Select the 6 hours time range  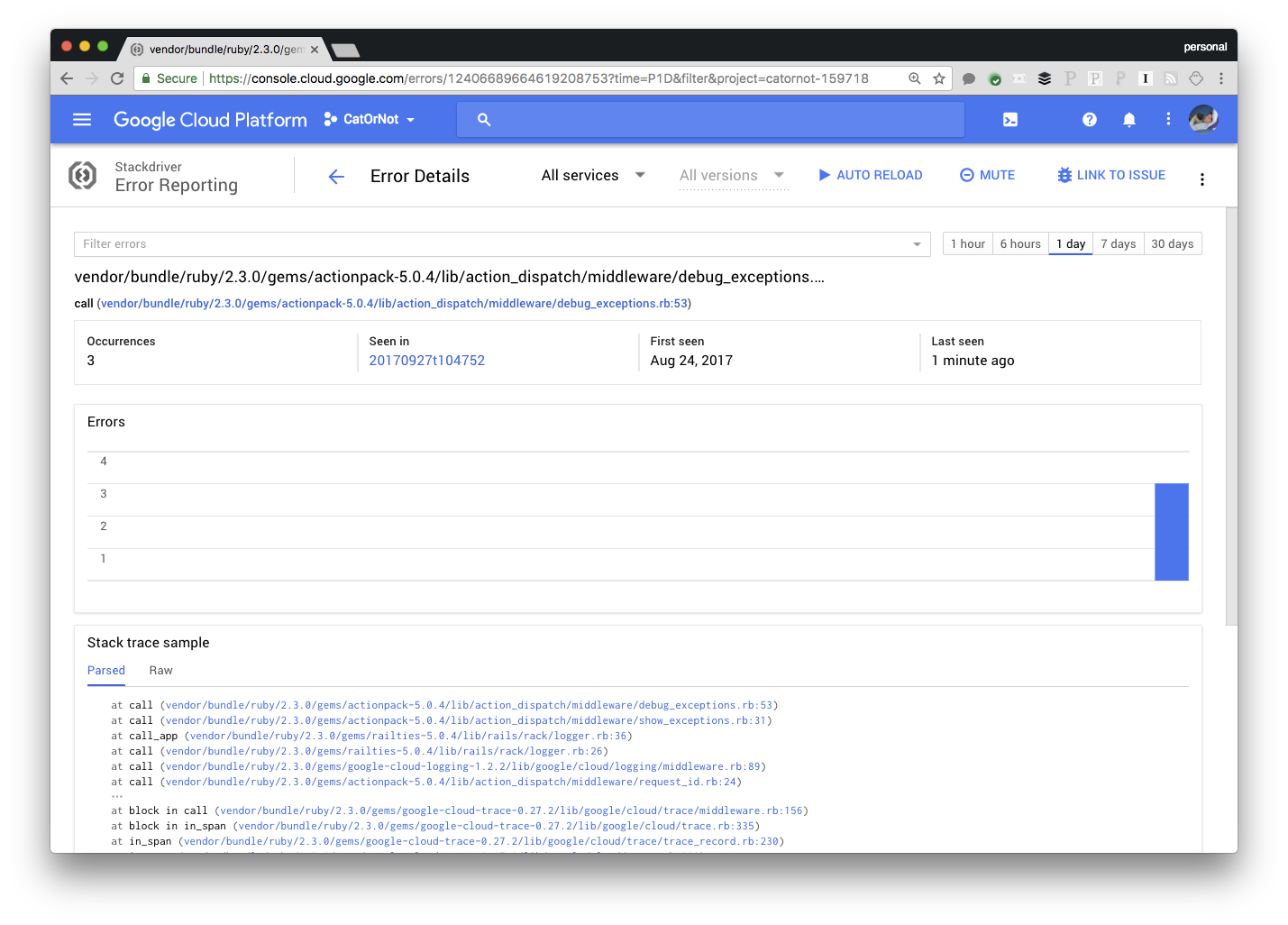coord(1020,244)
